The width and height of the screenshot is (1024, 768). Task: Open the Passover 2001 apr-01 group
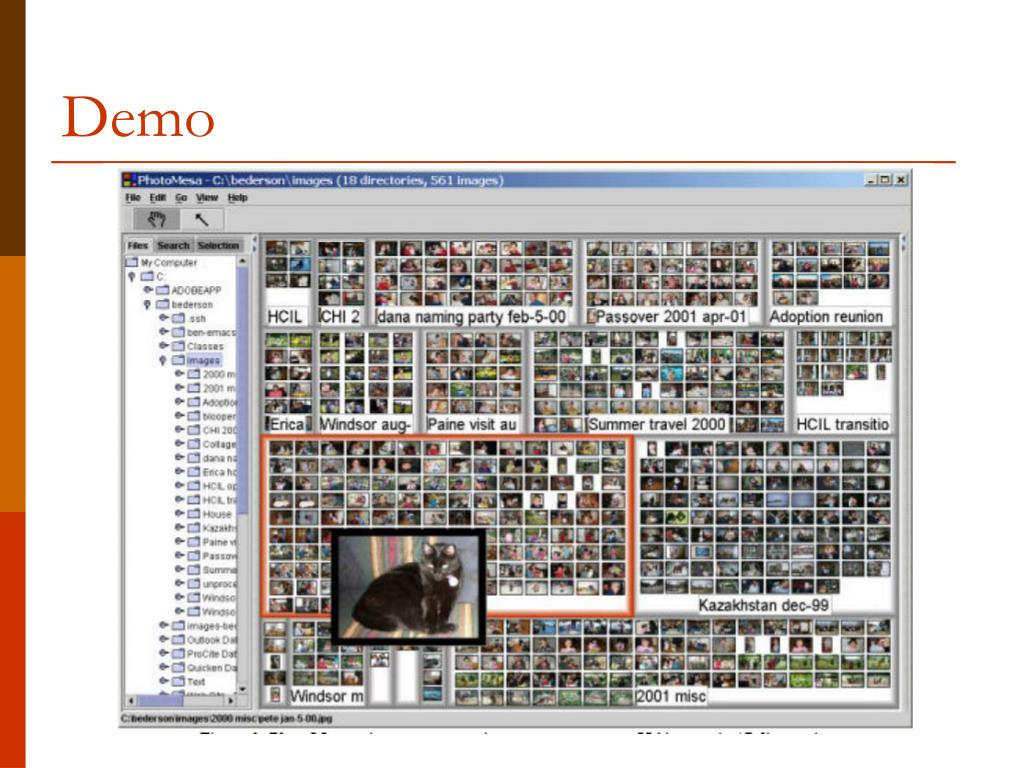[671, 282]
